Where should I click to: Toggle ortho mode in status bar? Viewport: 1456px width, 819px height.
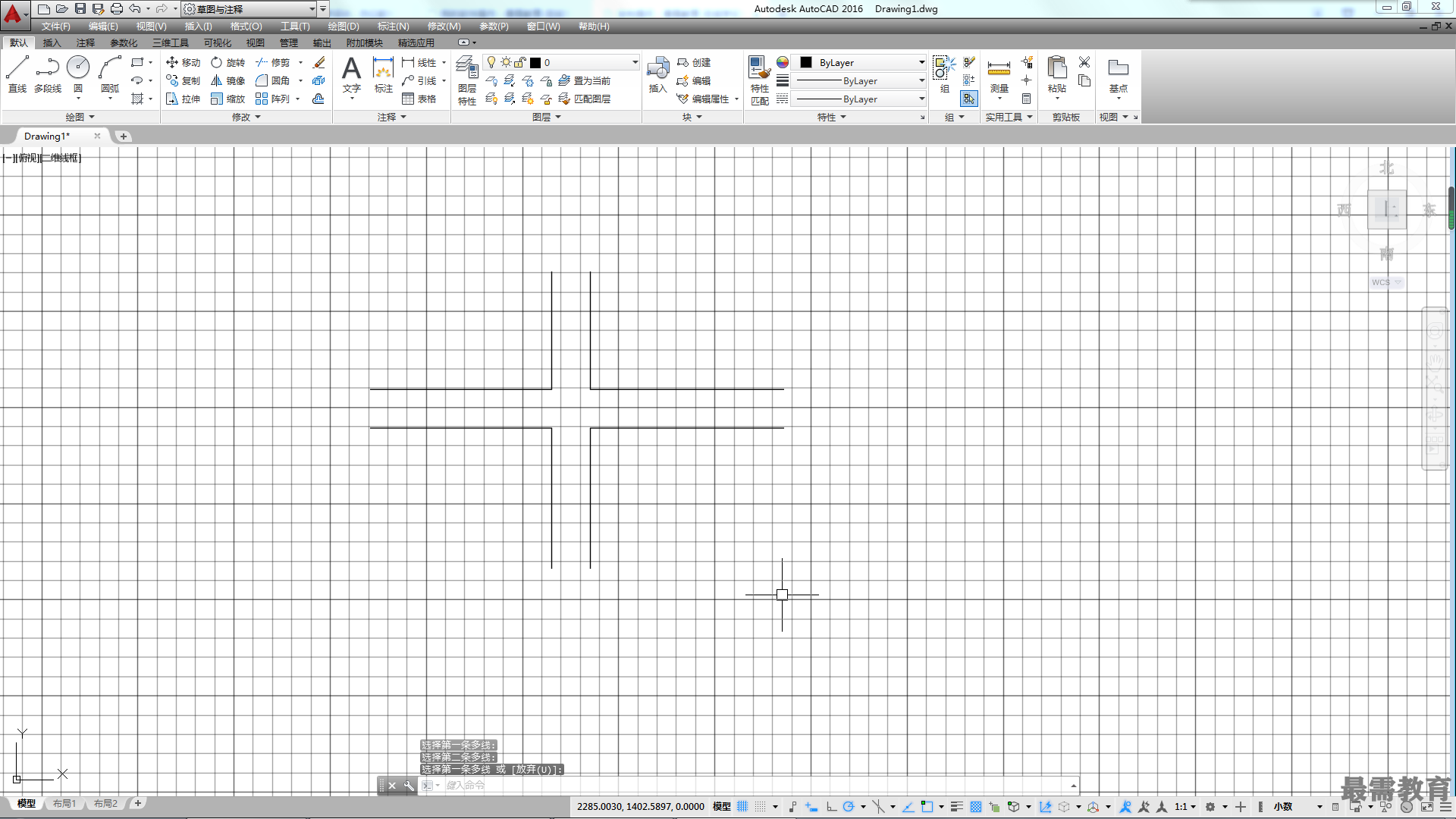click(x=832, y=806)
